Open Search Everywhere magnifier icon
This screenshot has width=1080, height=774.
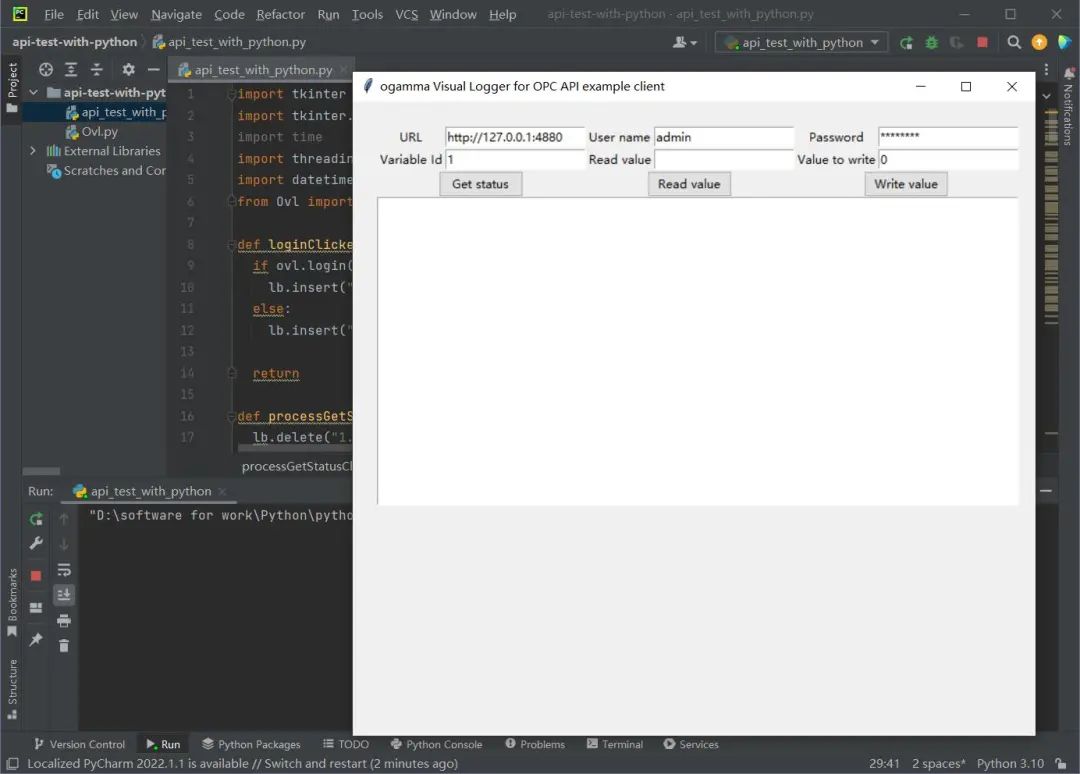click(1014, 42)
